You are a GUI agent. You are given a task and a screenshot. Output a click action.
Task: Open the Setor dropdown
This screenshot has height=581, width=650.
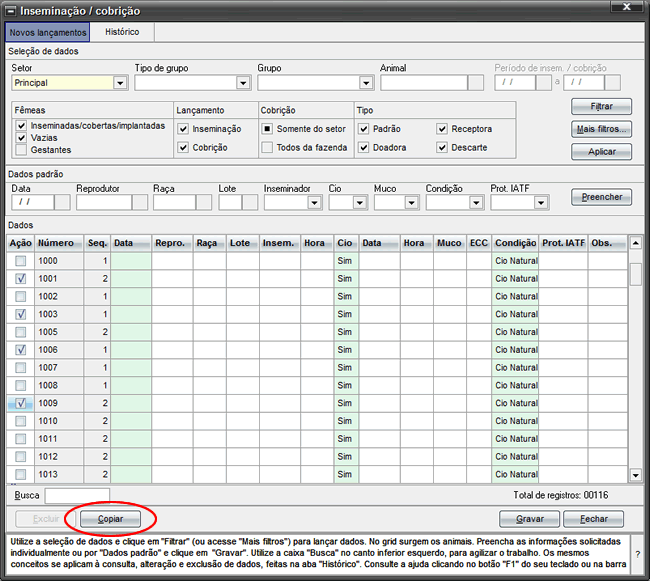click(120, 83)
